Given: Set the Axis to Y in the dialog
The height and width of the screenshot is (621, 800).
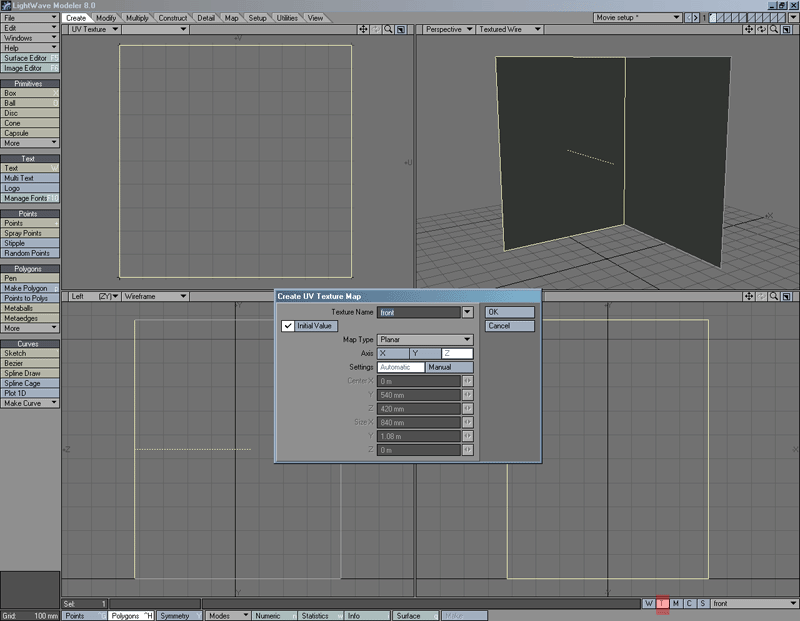Looking at the screenshot, I should coord(420,353).
